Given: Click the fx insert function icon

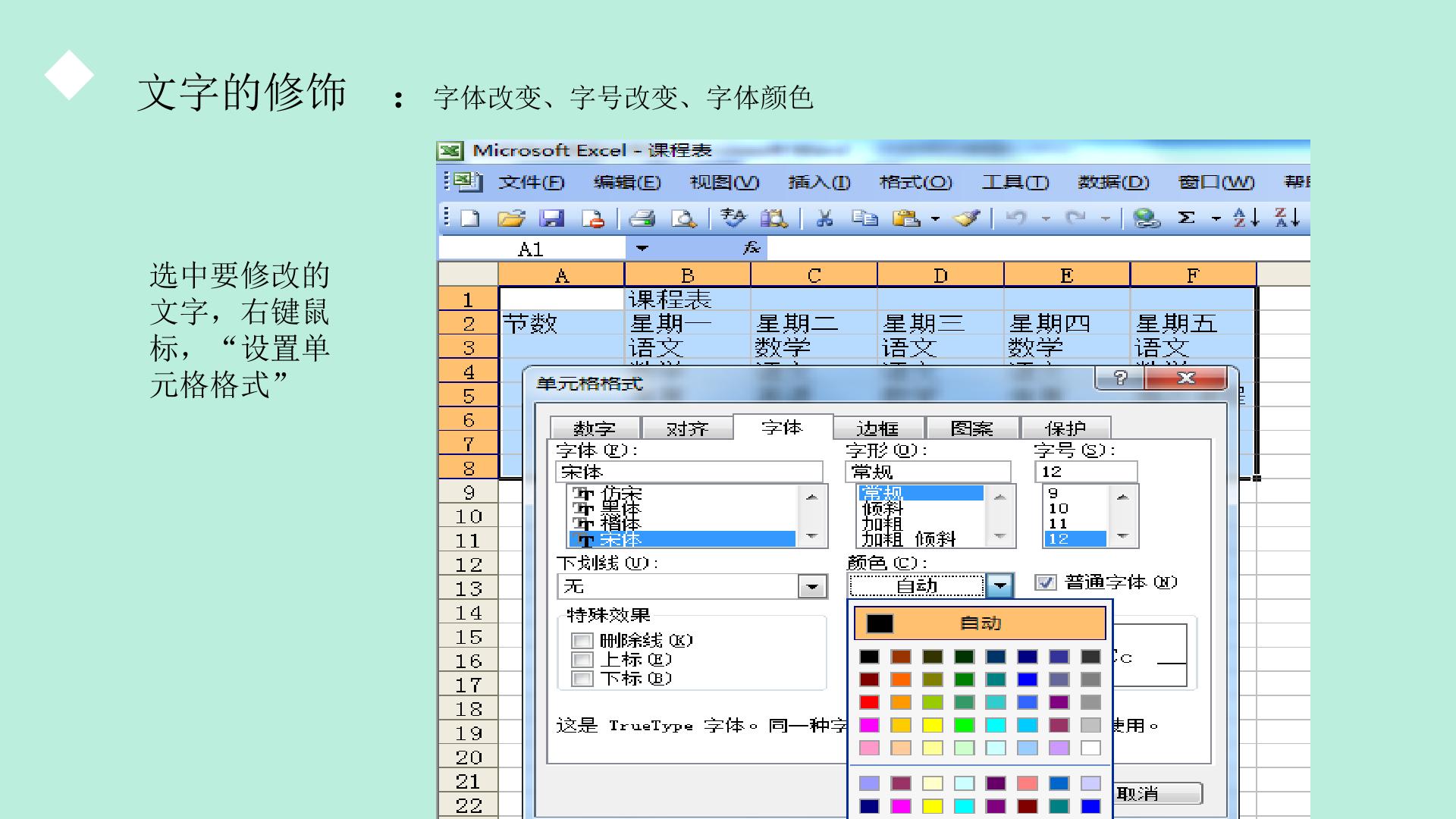Looking at the screenshot, I should coord(752,248).
